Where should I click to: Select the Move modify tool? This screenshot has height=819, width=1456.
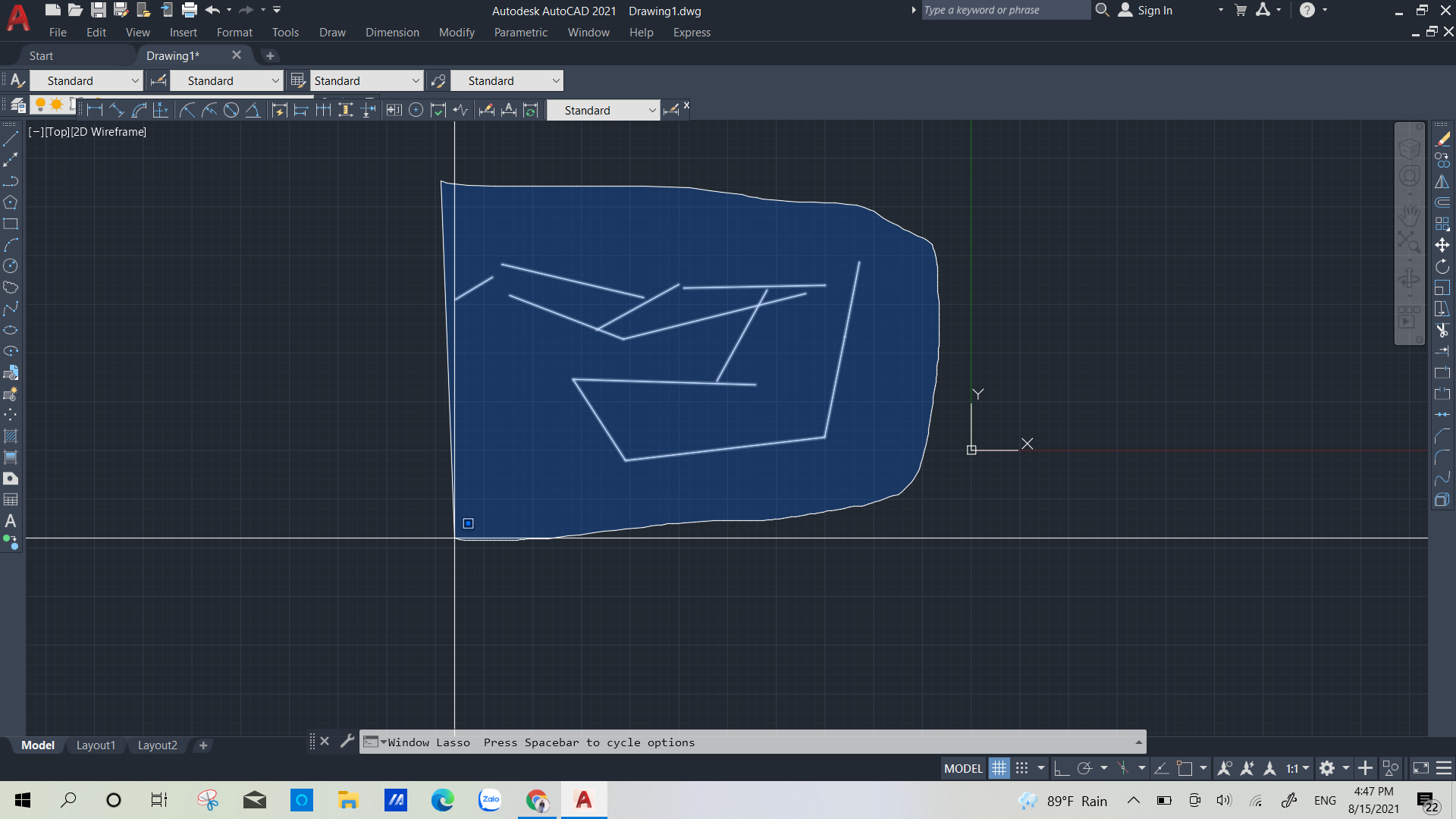tap(1442, 245)
